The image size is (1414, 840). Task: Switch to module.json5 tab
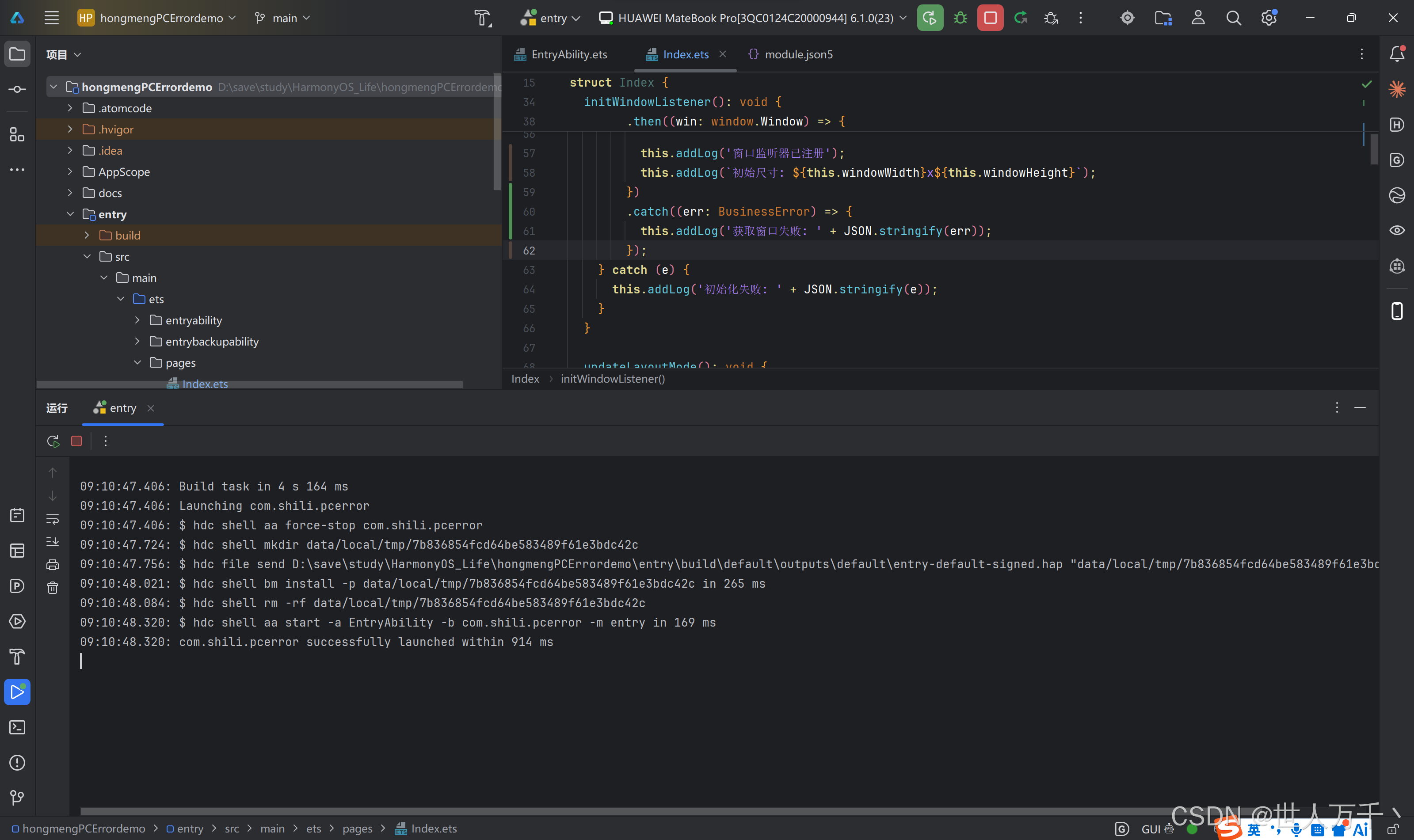tap(790, 54)
